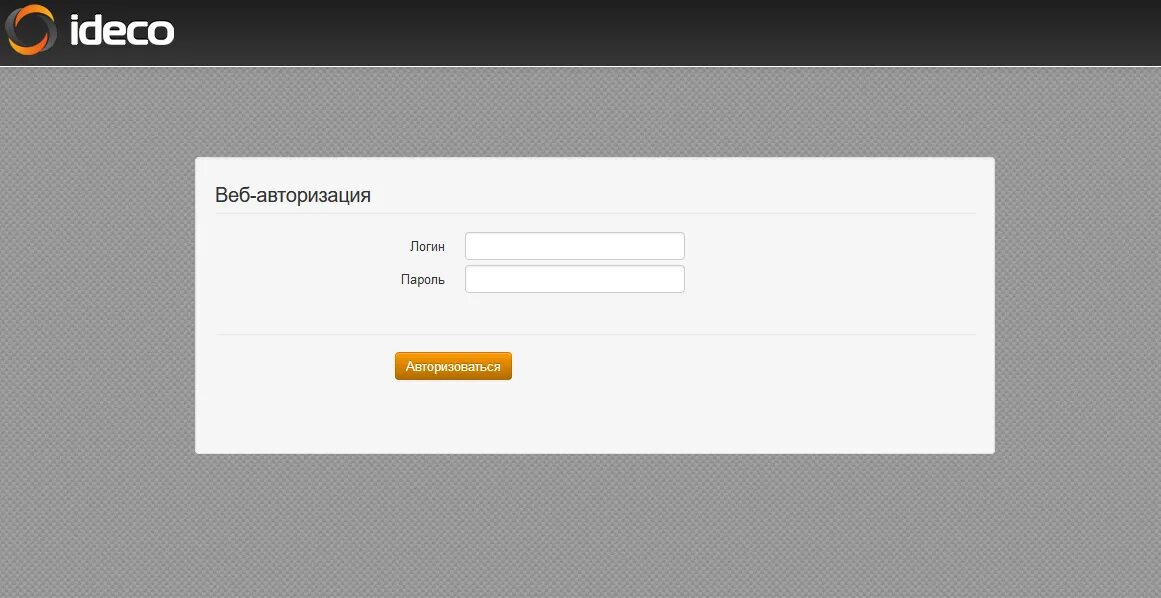Screen dimensions: 1161x598
Task: Click the Пароль field label
Action: point(423,280)
